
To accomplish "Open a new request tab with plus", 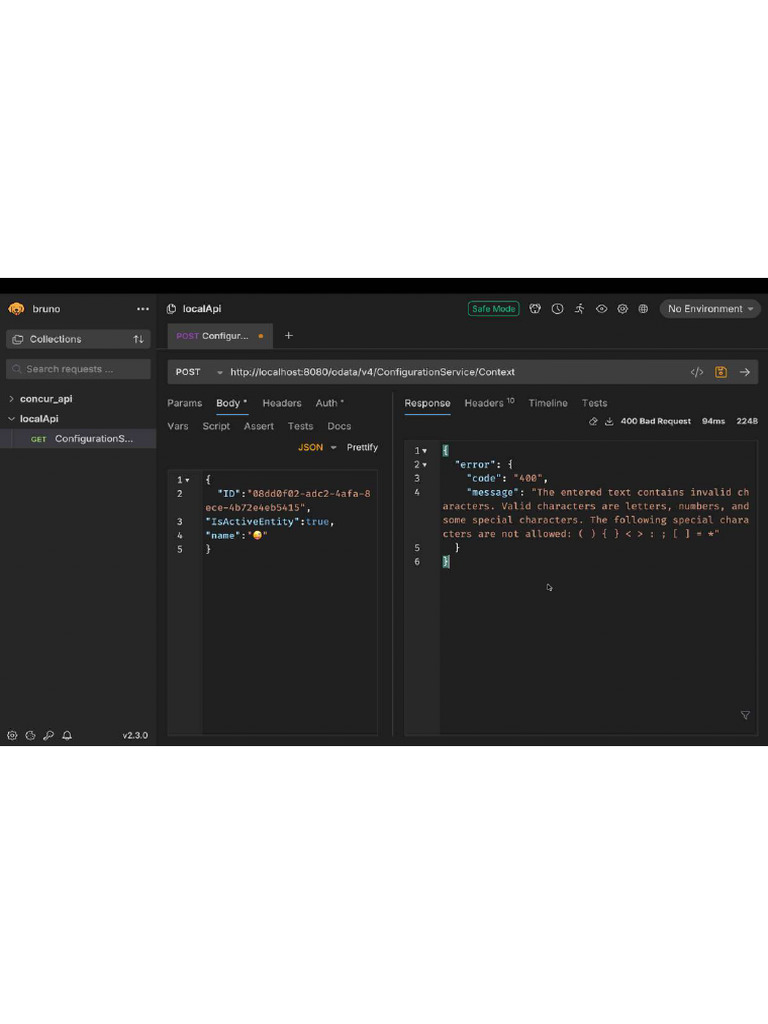I will coord(289,336).
